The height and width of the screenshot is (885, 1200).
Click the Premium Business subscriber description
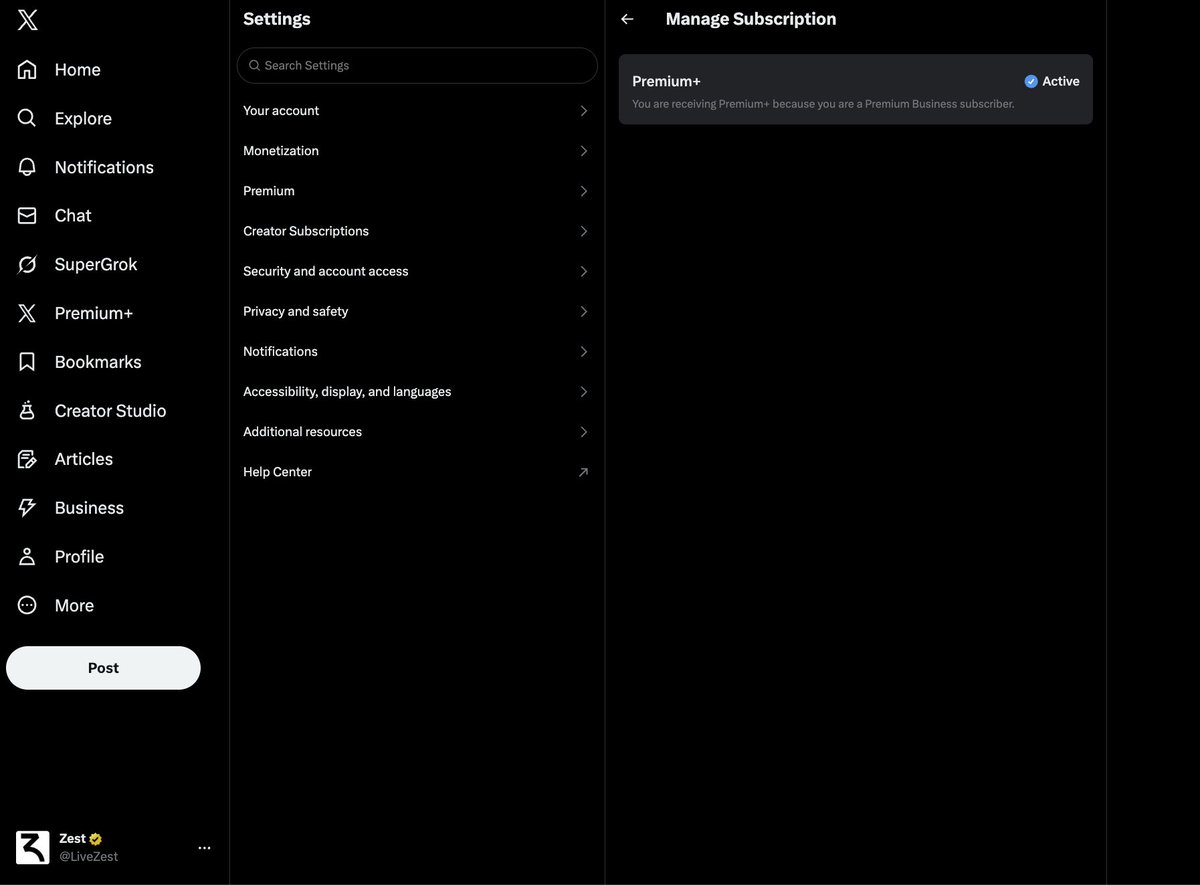pyautogui.click(x=823, y=104)
